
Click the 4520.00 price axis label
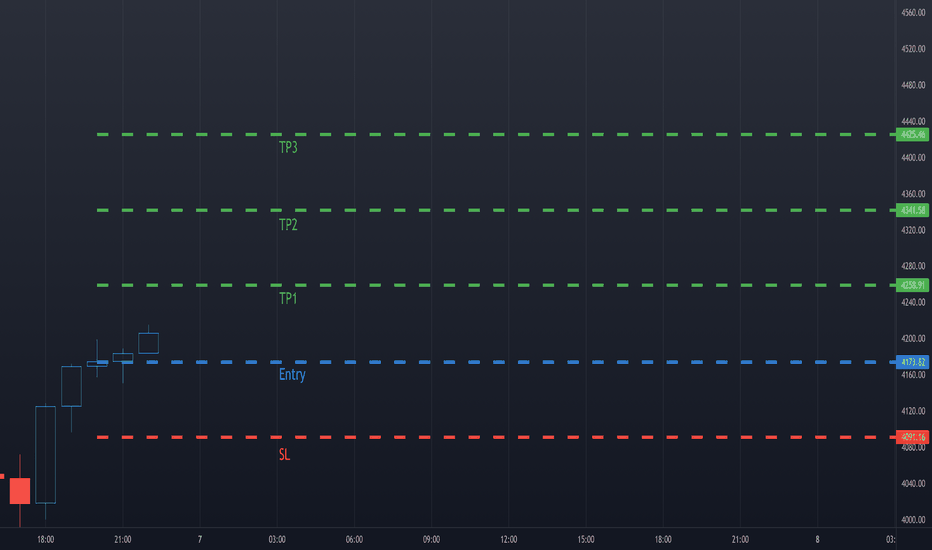click(913, 49)
